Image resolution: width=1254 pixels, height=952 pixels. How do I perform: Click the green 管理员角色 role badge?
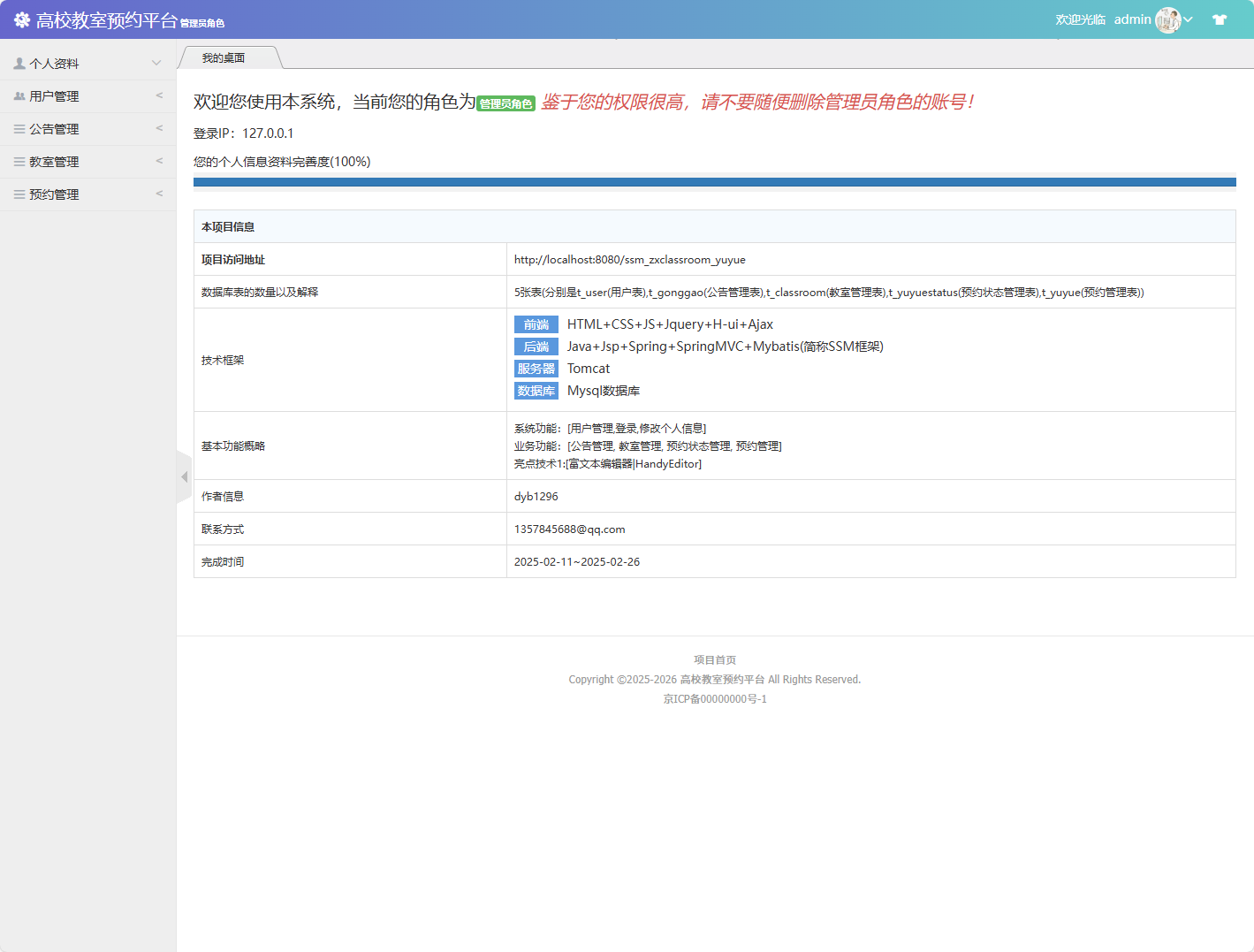[505, 103]
